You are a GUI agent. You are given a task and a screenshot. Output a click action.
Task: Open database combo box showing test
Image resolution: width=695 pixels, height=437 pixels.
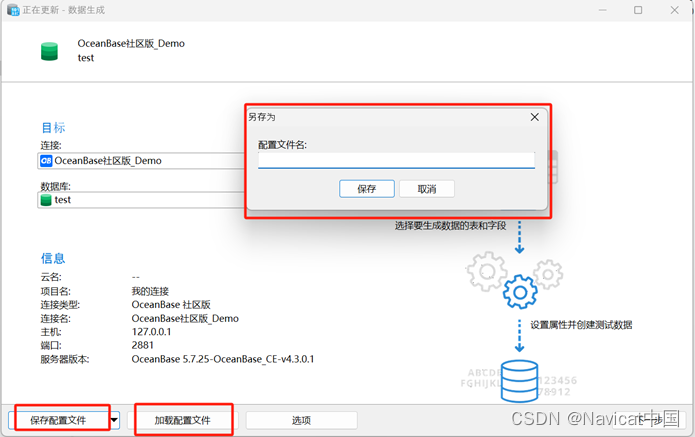click(x=141, y=200)
